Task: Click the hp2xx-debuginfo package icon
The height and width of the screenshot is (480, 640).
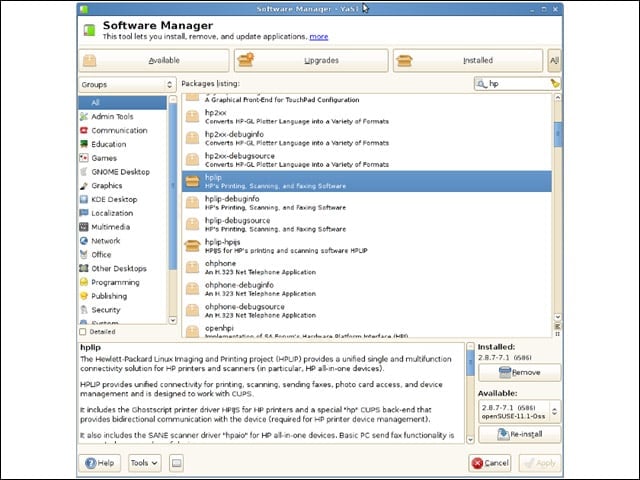Action: point(192,138)
